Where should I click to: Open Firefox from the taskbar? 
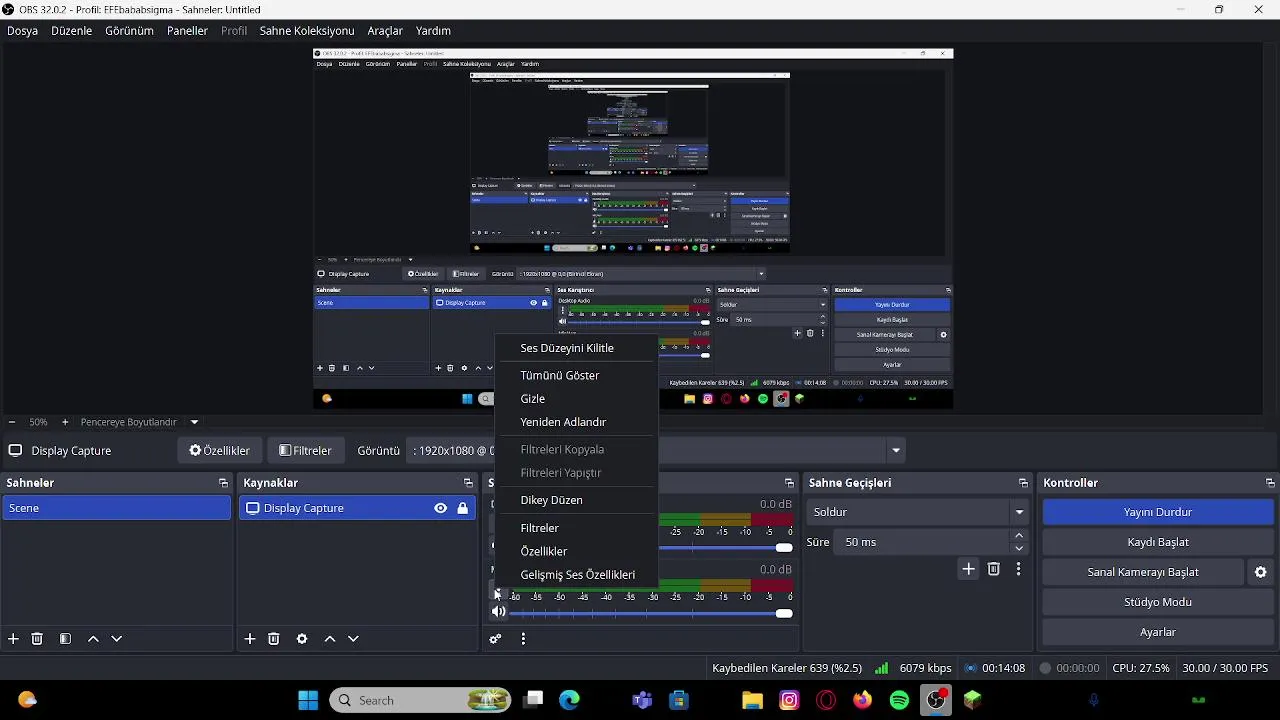pyautogui.click(x=862, y=700)
